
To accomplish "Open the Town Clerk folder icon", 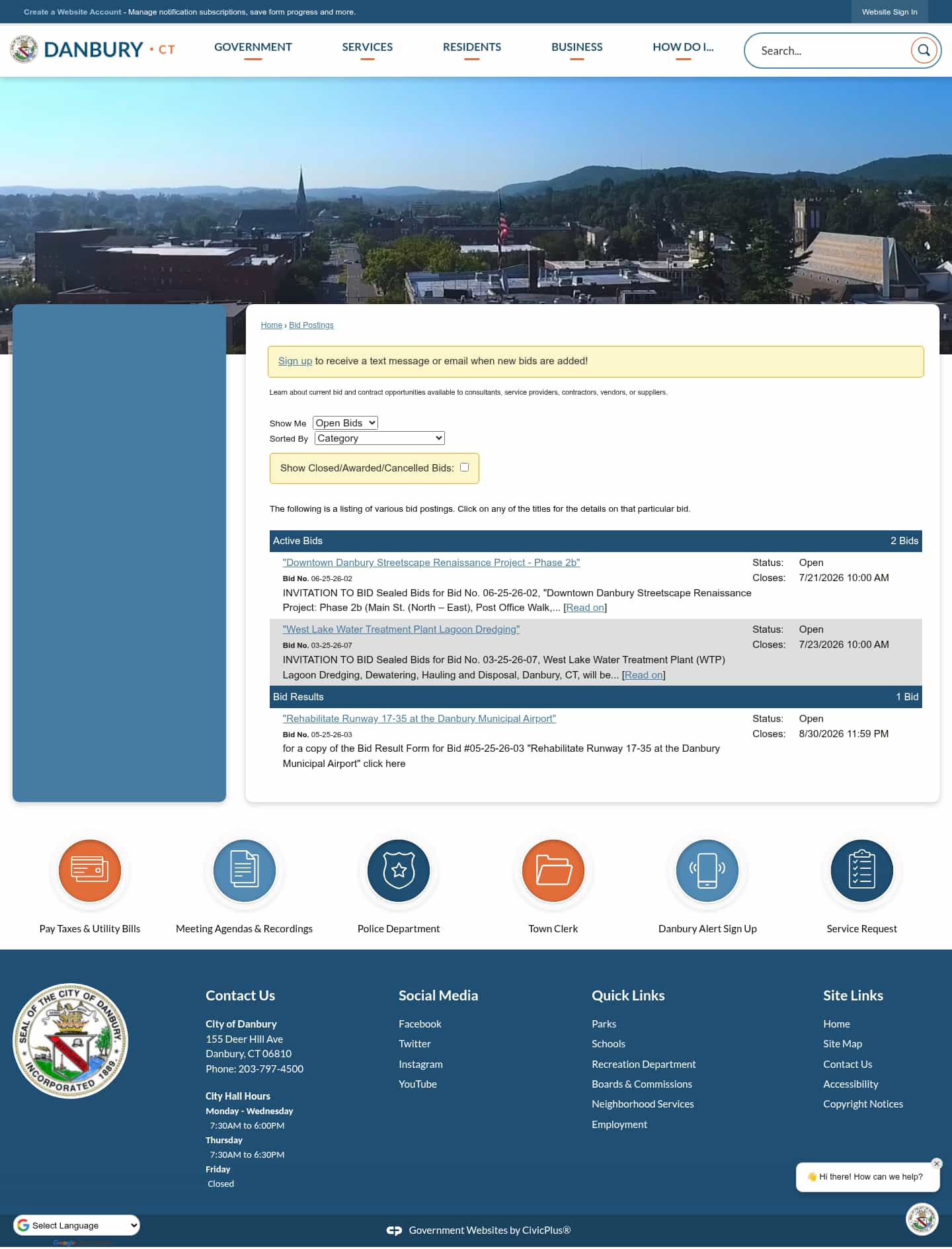I will (x=553, y=871).
